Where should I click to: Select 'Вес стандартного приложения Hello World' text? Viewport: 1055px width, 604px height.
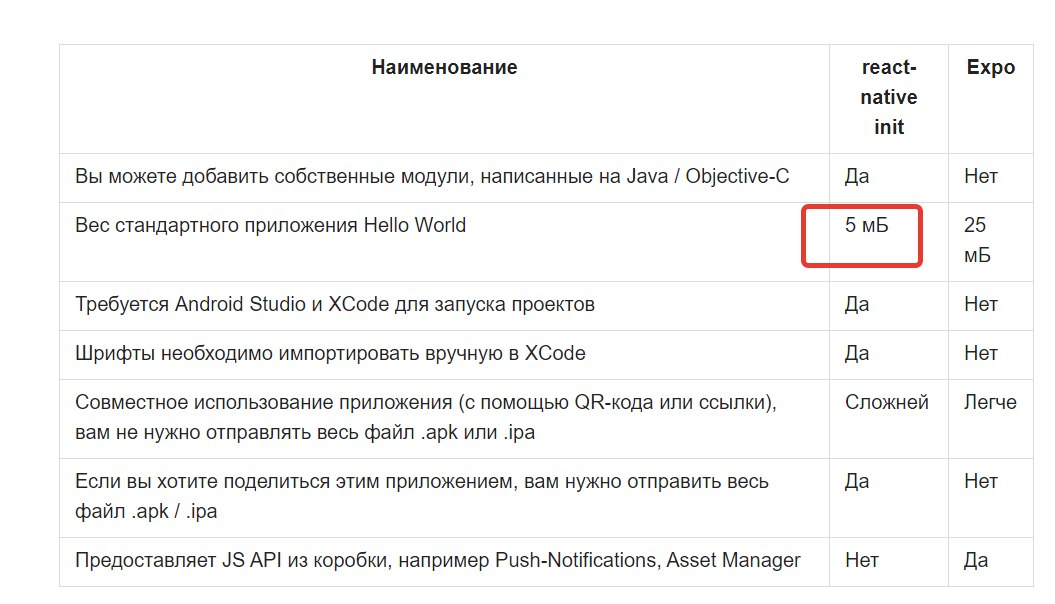(270, 225)
